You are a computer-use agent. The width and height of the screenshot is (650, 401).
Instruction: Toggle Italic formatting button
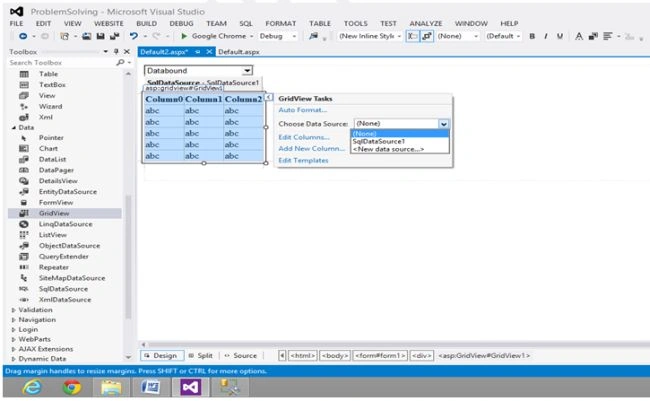pyautogui.click(x=546, y=36)
